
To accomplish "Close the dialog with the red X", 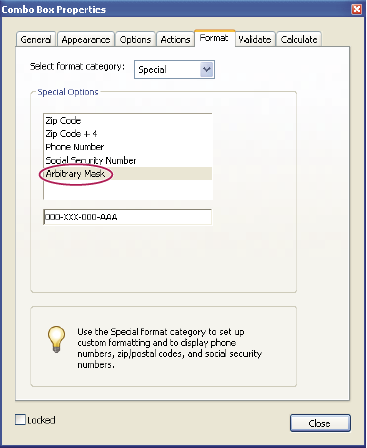I will [x=357, y=9].
